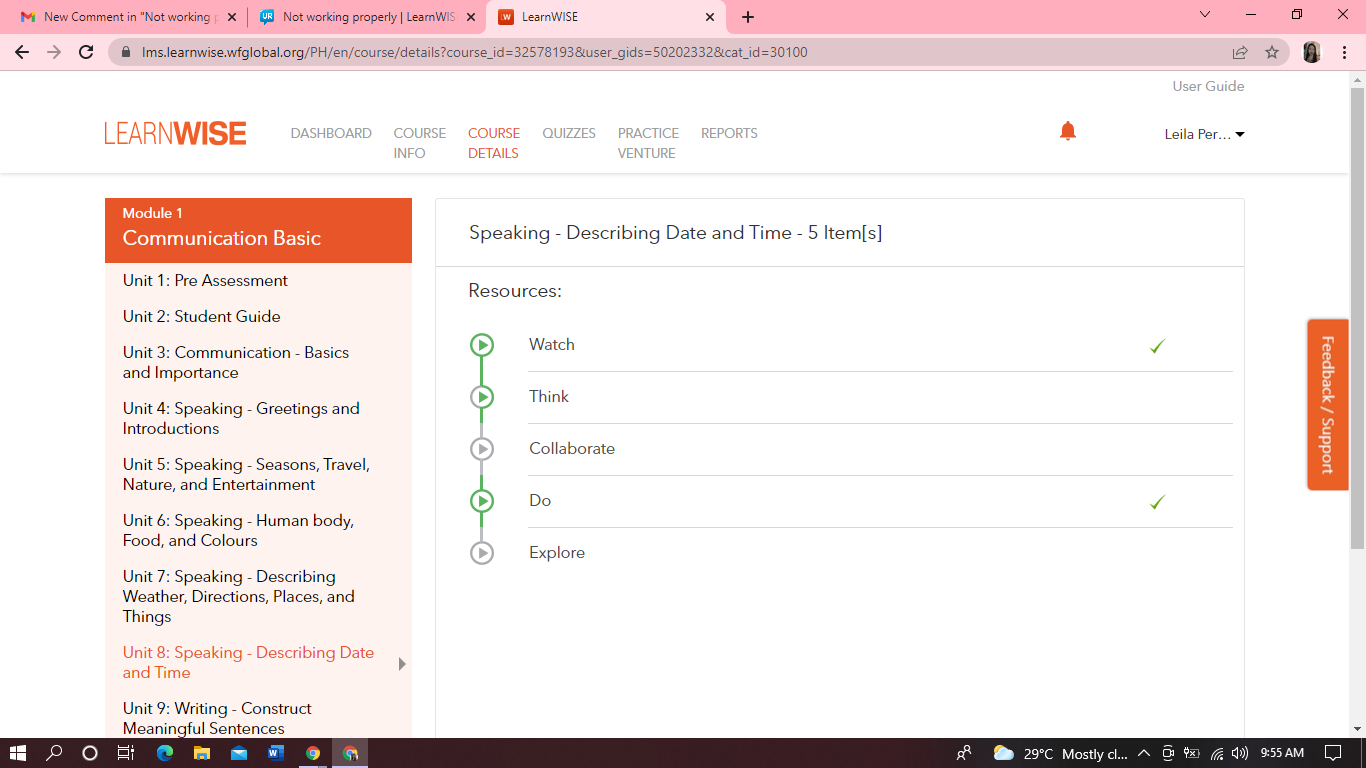Open the orange notification bell
This screenshot has width=1366, height=768.
1068,131
